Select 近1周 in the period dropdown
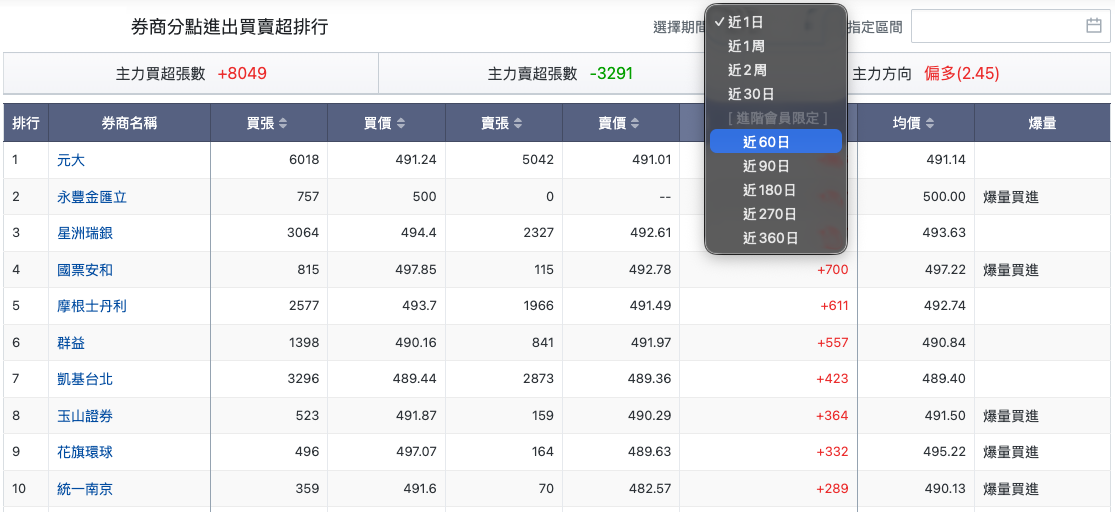The image size is (1115, 512). point(776,46)
